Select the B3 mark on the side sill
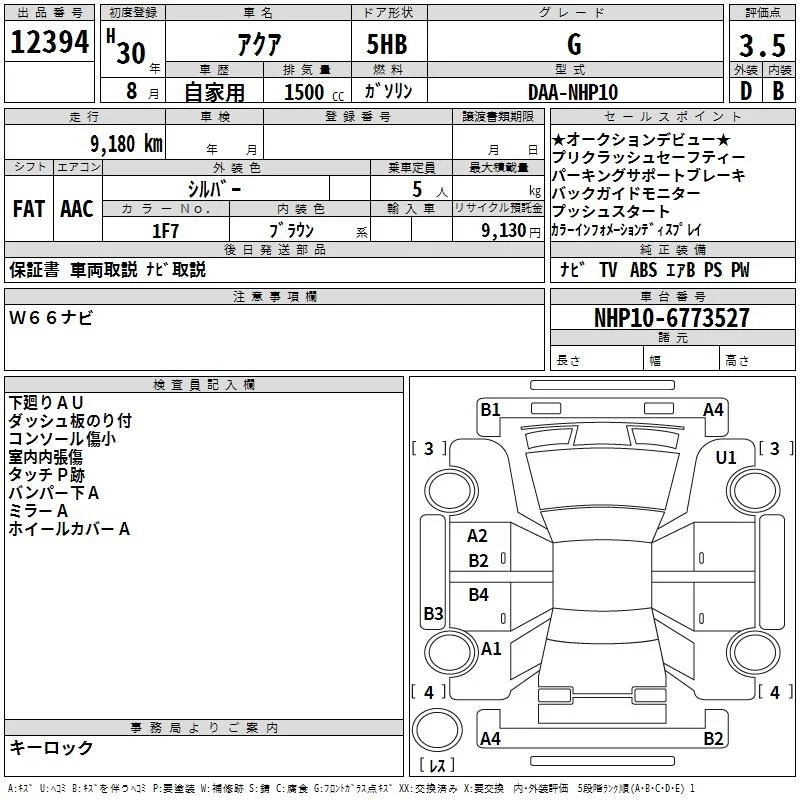The image size is (800, 800). (x=433, y=613)
